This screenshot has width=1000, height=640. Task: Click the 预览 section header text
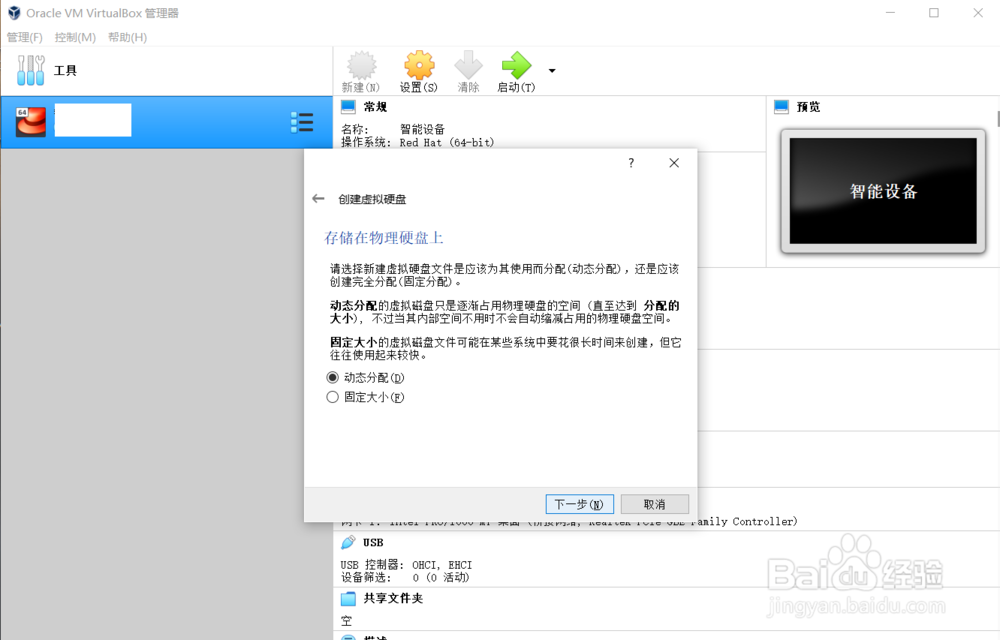tap(808, 106)
